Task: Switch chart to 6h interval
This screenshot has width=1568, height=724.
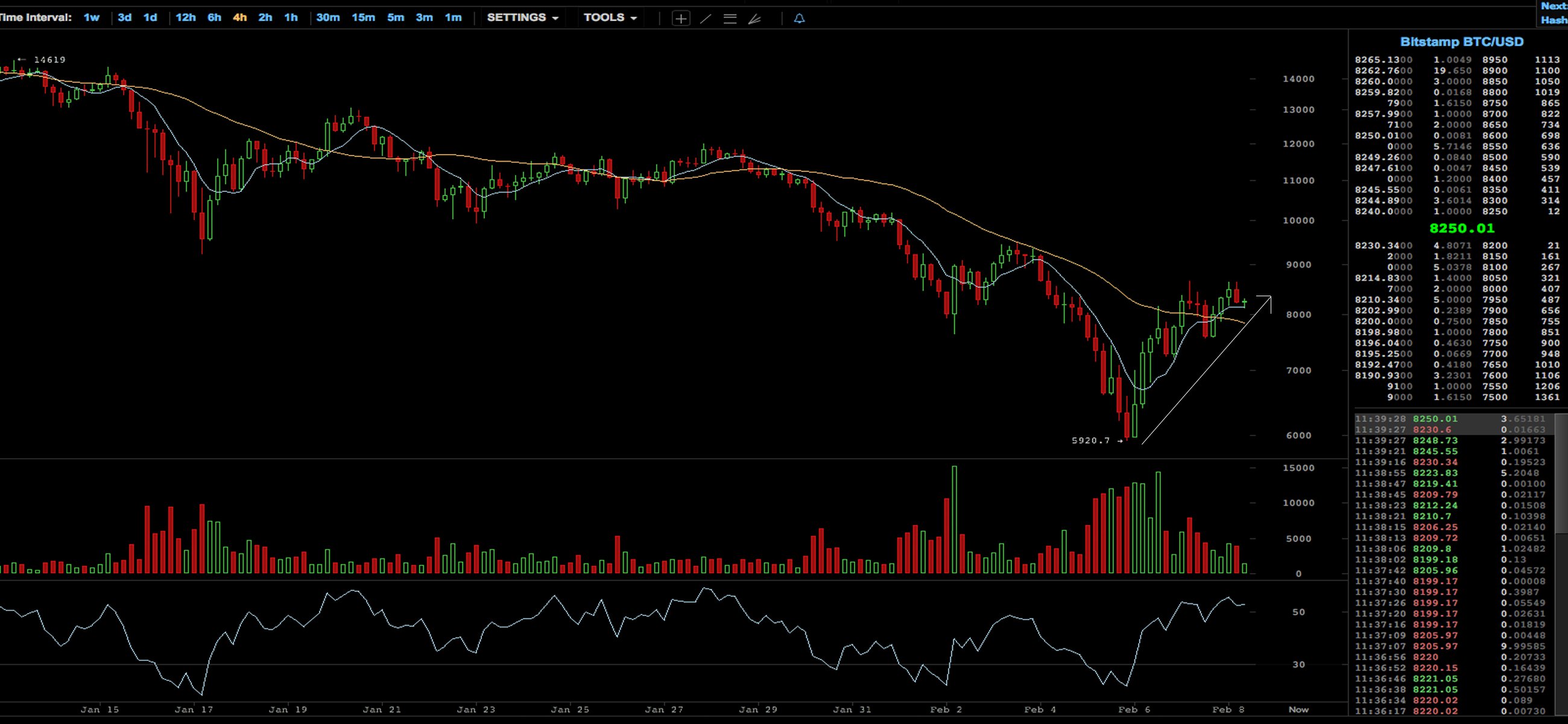Action: (214, 17)
